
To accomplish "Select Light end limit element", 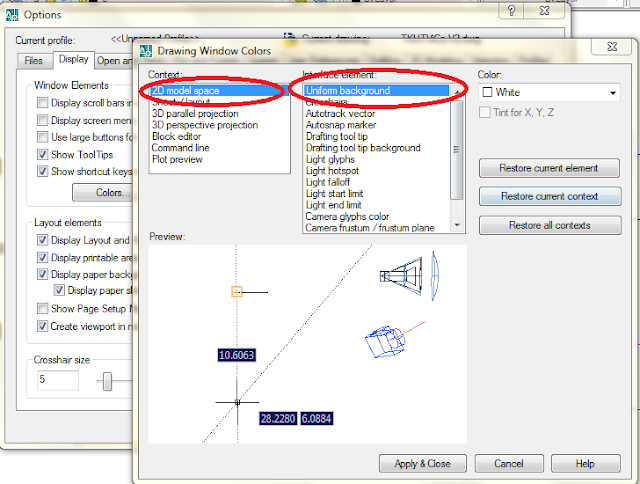I will (378, 205).
